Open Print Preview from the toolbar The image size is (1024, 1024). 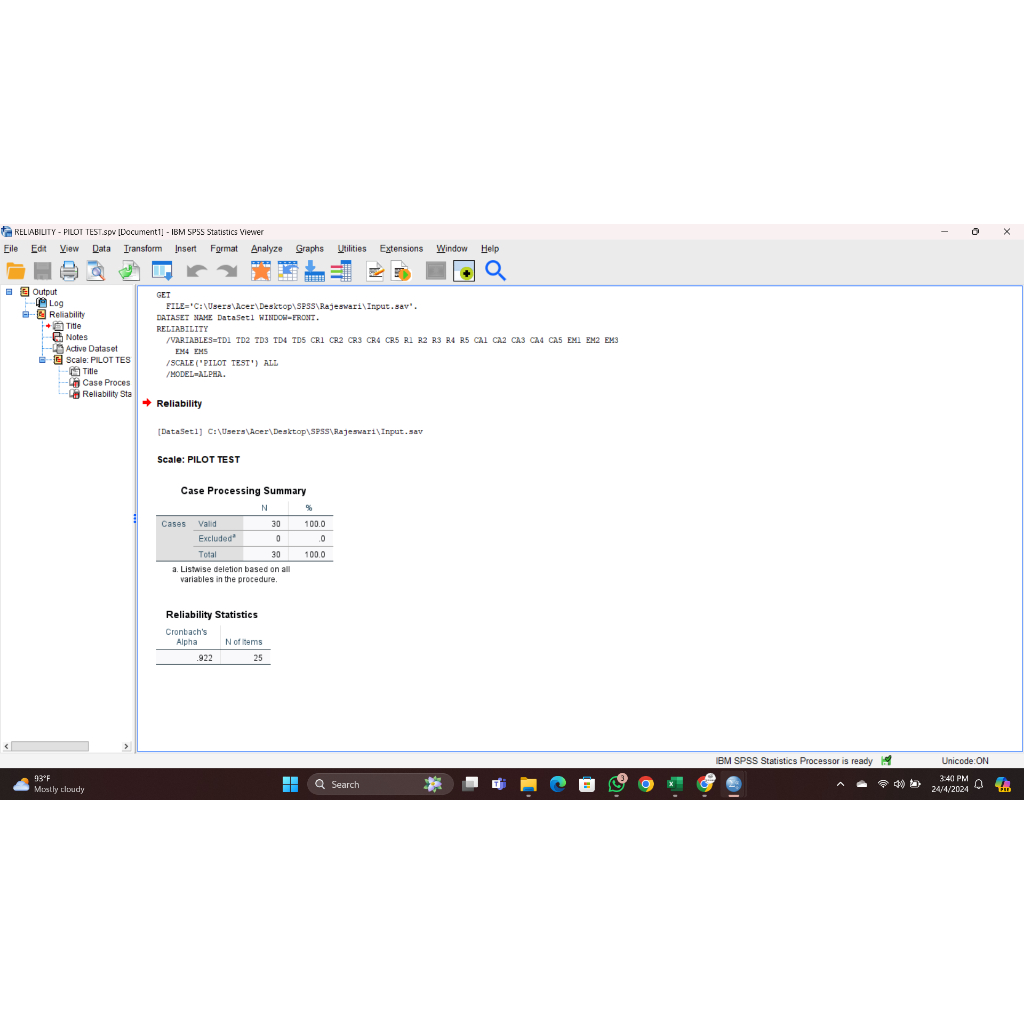95,270
